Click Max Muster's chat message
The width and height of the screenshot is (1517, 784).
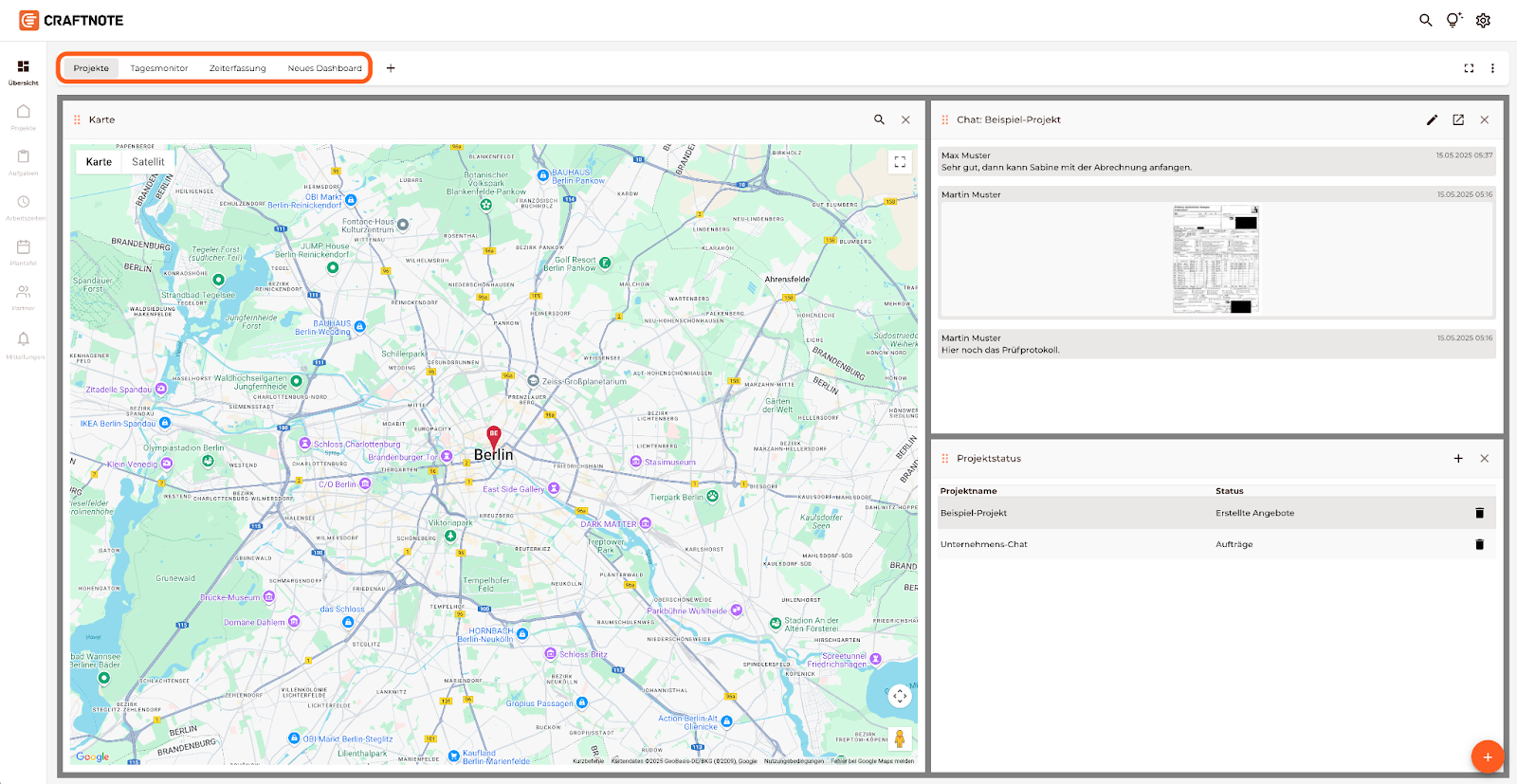pos(1216,161)
